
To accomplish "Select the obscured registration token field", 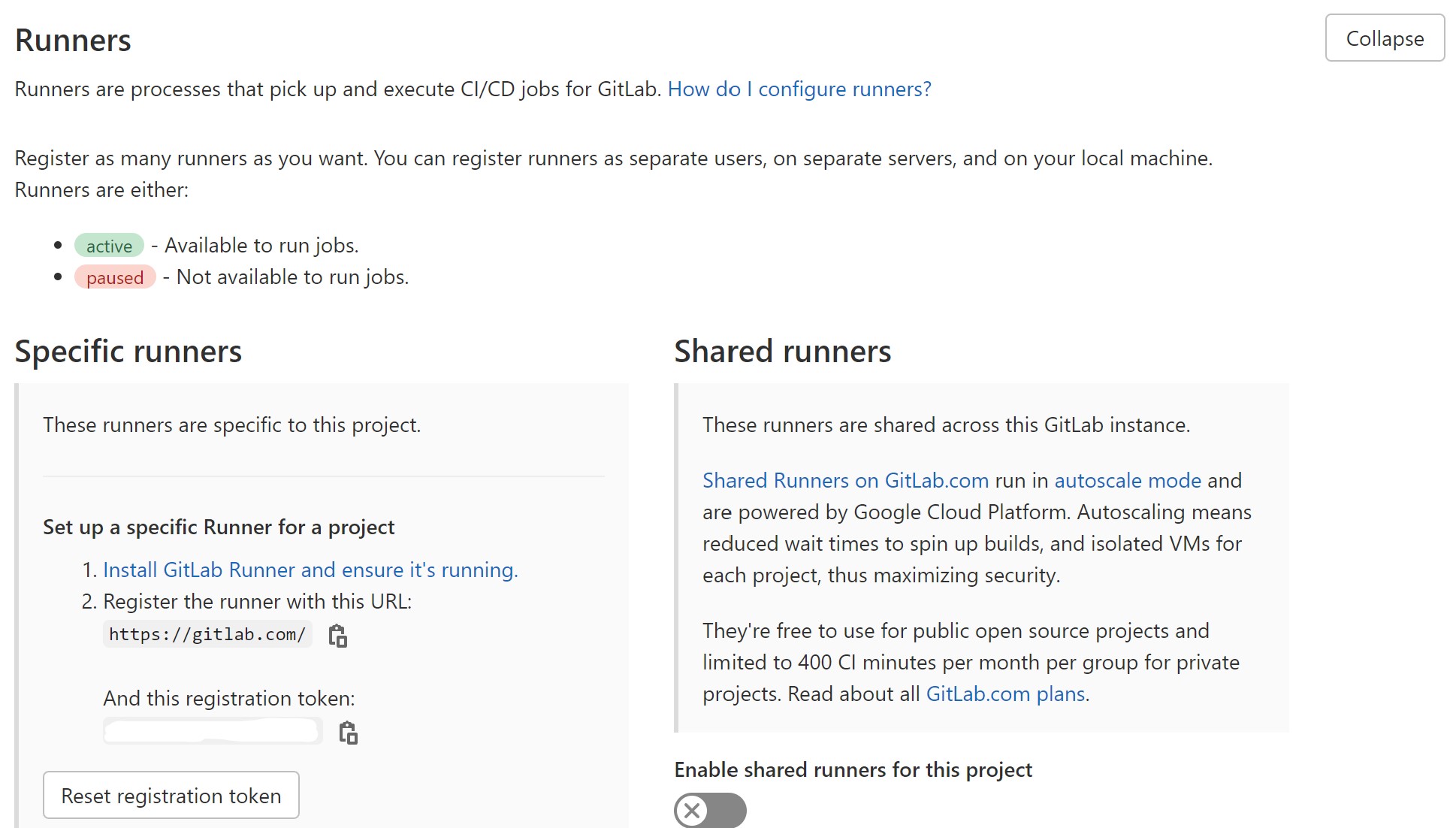I will [x=213, y=730].
